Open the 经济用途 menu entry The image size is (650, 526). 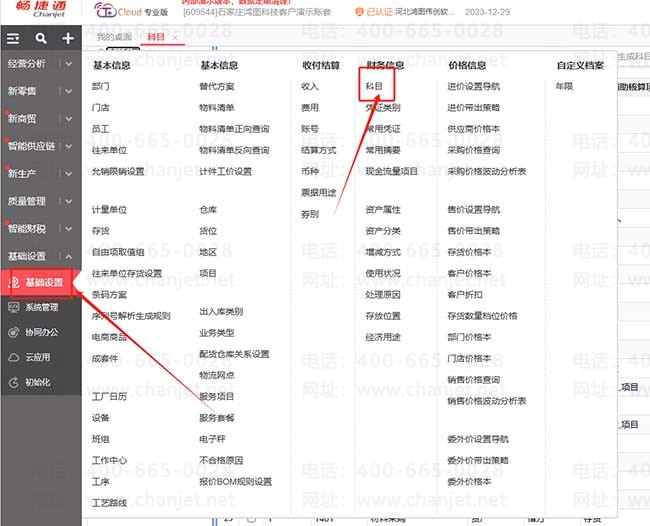coord(383,337)
